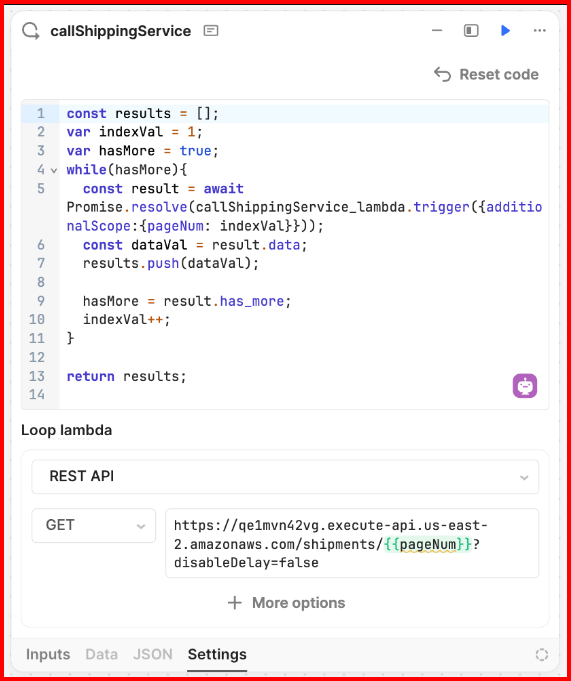
Task: Click the loop block icon beside callShippingService
Action: 31,31
